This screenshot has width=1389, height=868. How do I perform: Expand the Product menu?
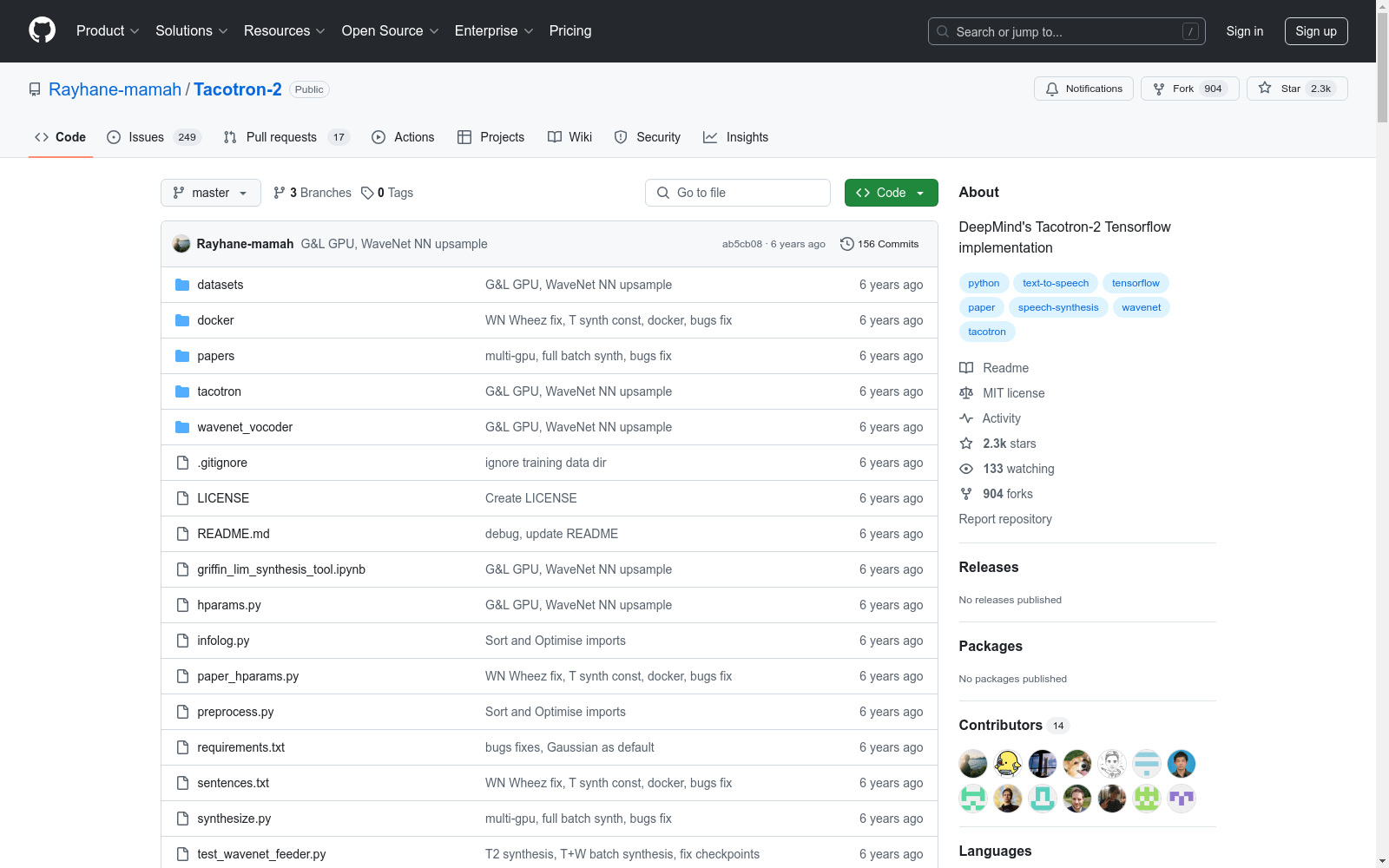click(x=108, y=30)
